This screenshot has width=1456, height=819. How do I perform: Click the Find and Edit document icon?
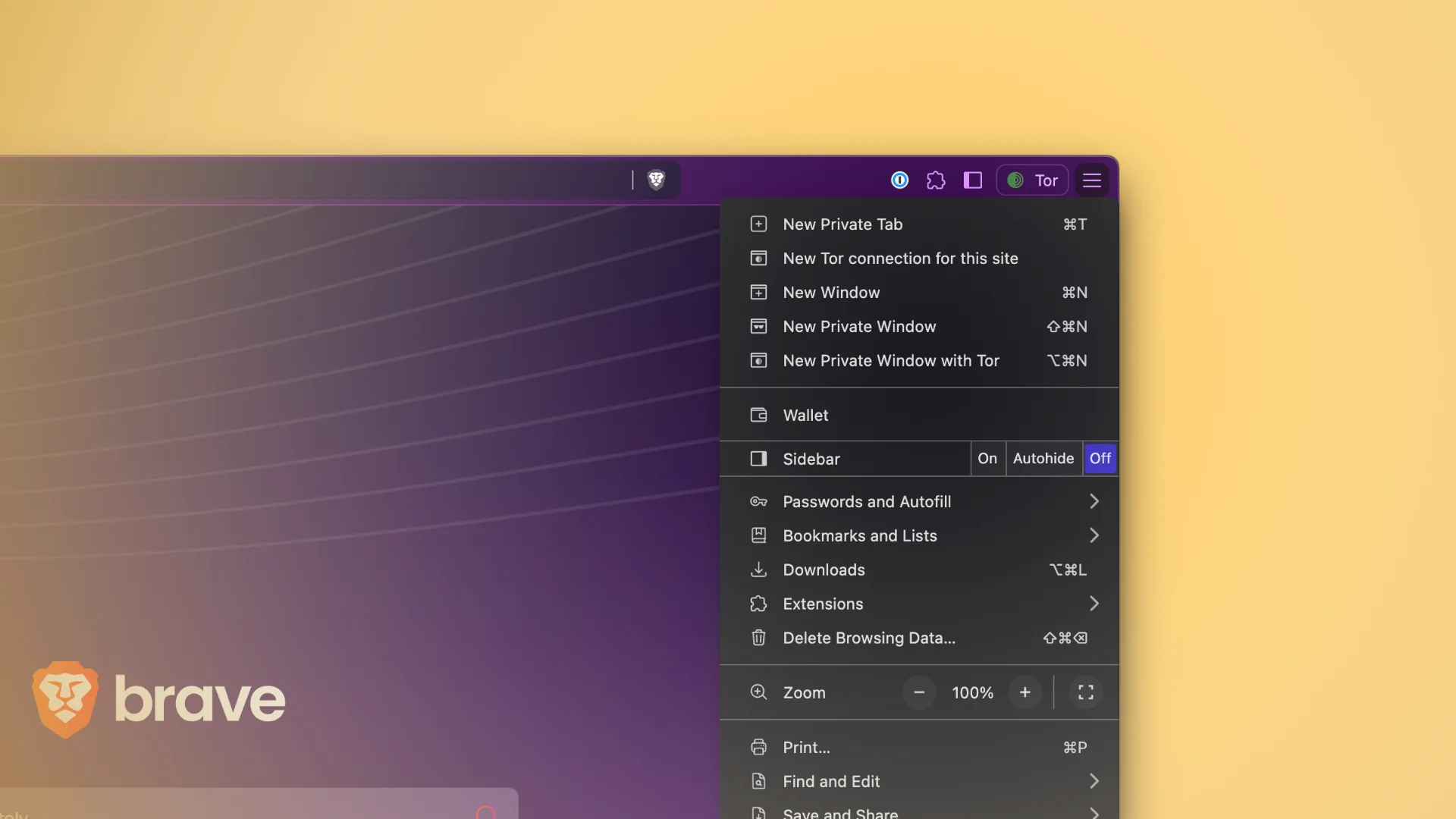pyautogui.click(x=758, y=781)
